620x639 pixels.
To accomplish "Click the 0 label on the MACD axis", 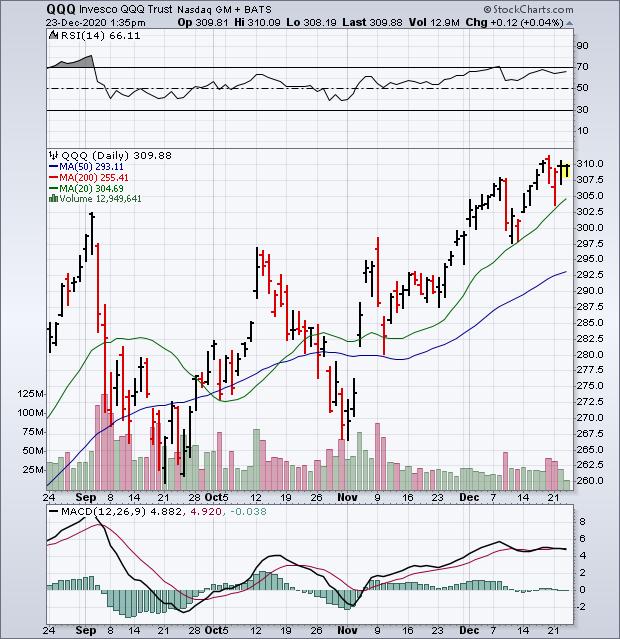I will [582, 590].
